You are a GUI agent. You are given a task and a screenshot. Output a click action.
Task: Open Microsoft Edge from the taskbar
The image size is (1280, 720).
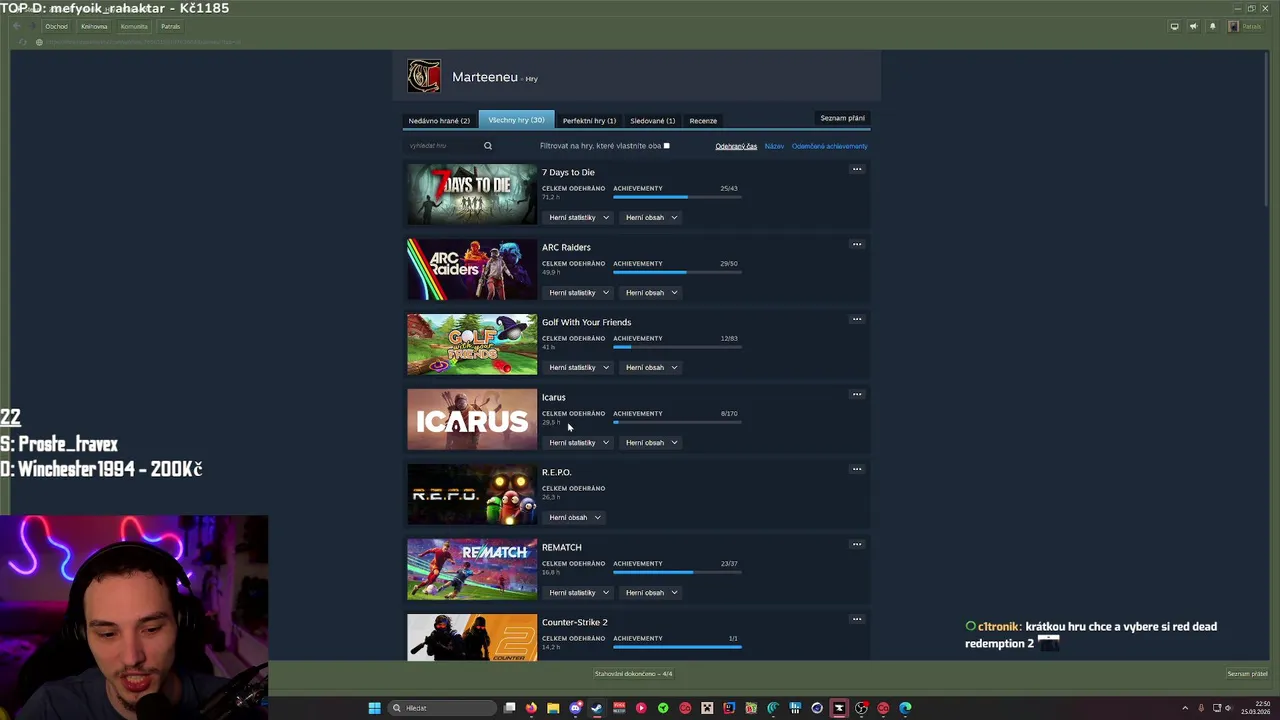[905, 708]
